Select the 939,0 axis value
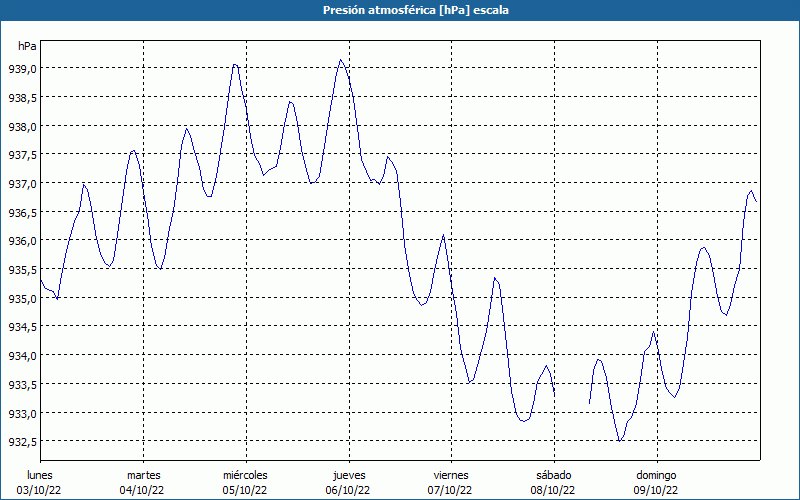The width and height of the screenshot is (800, 500). coord(22,68)
